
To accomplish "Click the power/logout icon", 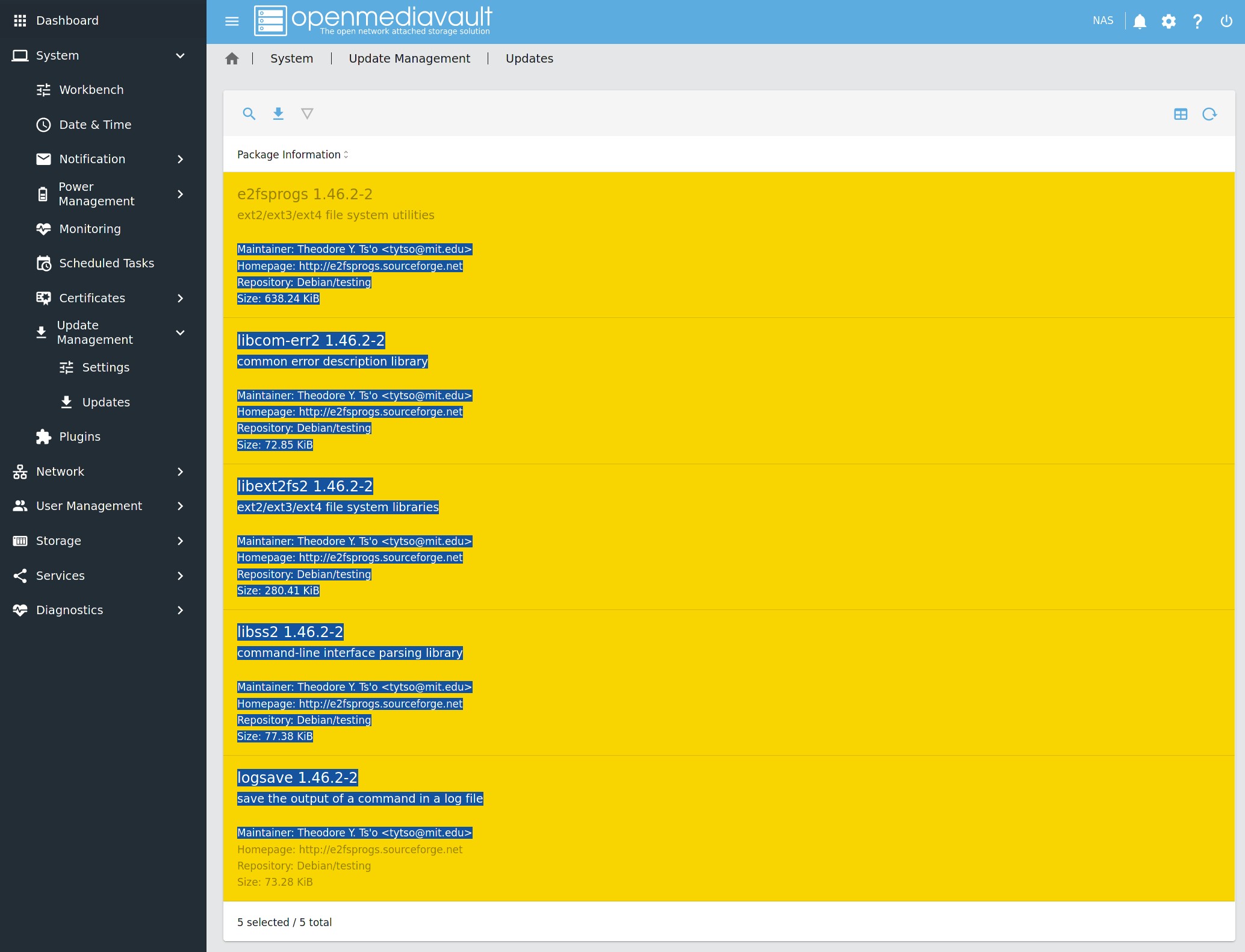I will [x=1226, y=20].
